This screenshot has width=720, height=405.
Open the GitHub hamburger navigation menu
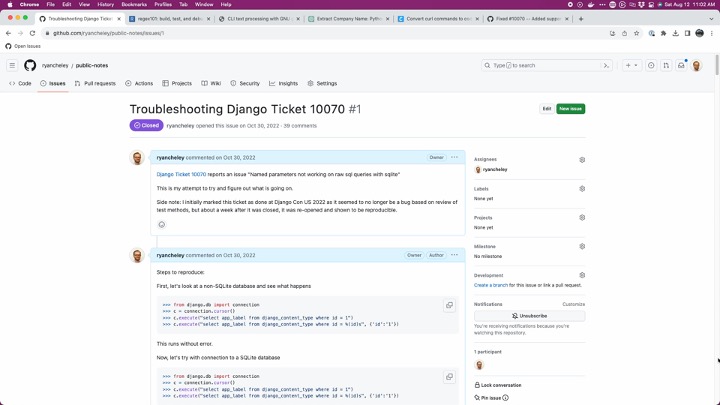coord(12,65)
